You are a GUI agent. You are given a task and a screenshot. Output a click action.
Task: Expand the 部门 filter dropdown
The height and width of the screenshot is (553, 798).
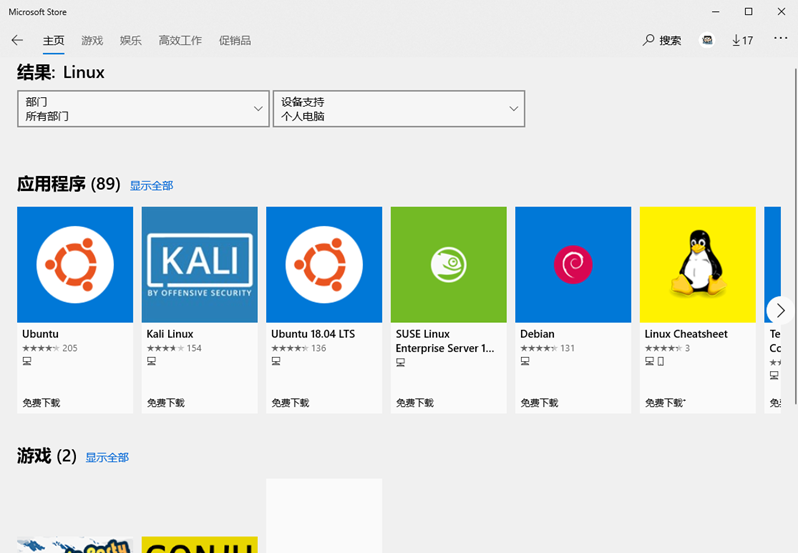click(x=143, y=109)
